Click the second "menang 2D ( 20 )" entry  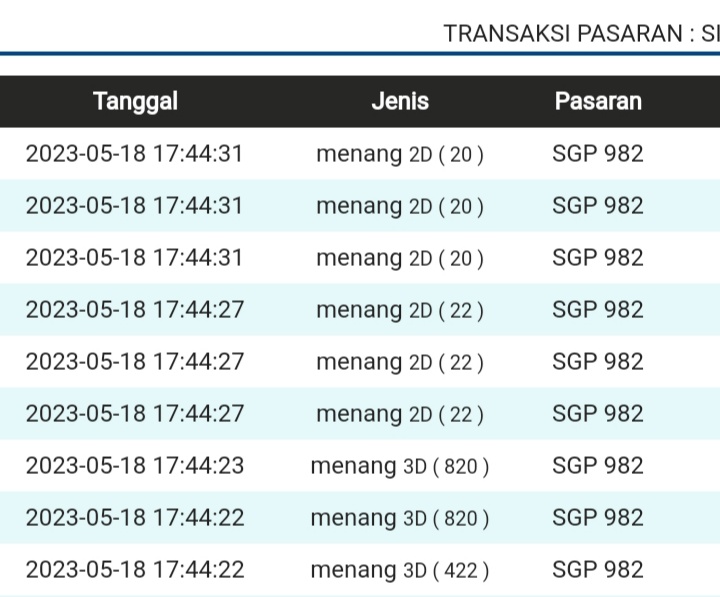(x=400, y=206)
